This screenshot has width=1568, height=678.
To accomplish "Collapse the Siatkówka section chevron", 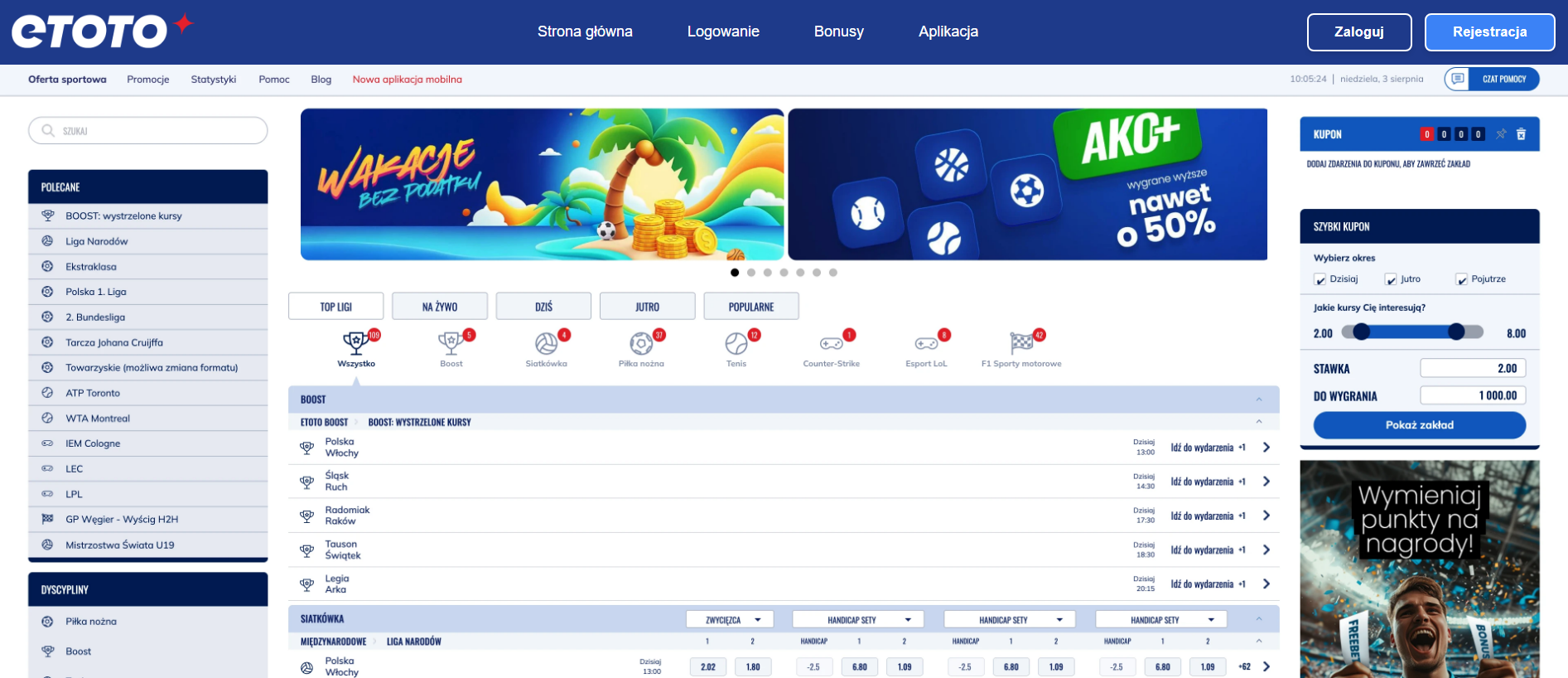I will click(x=1259, y=619).
